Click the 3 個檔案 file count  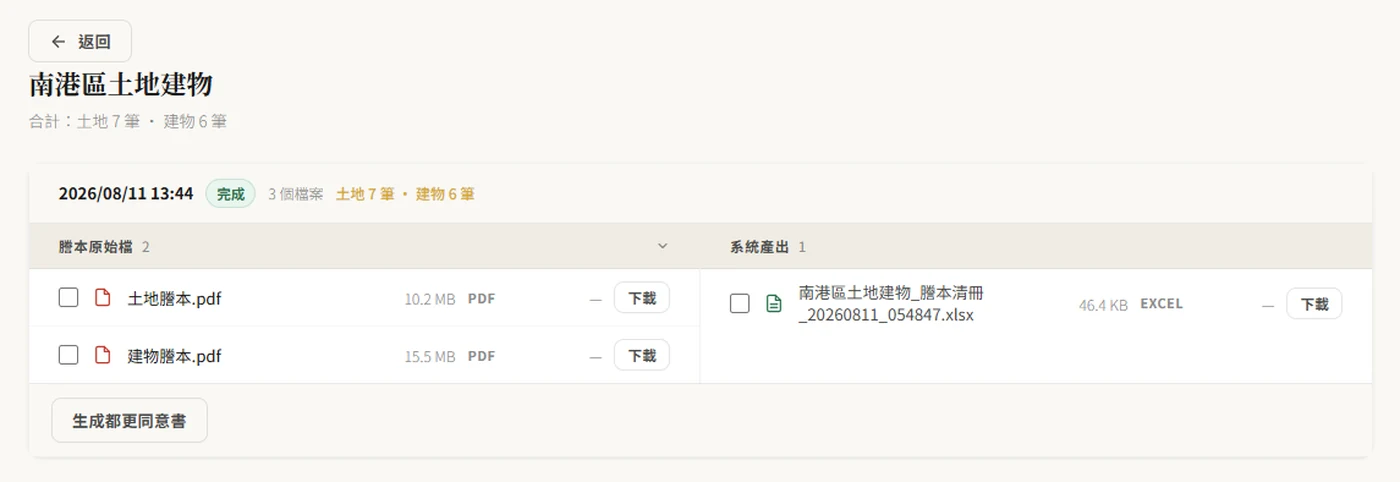pyautogui.click(x=295, y=194)
